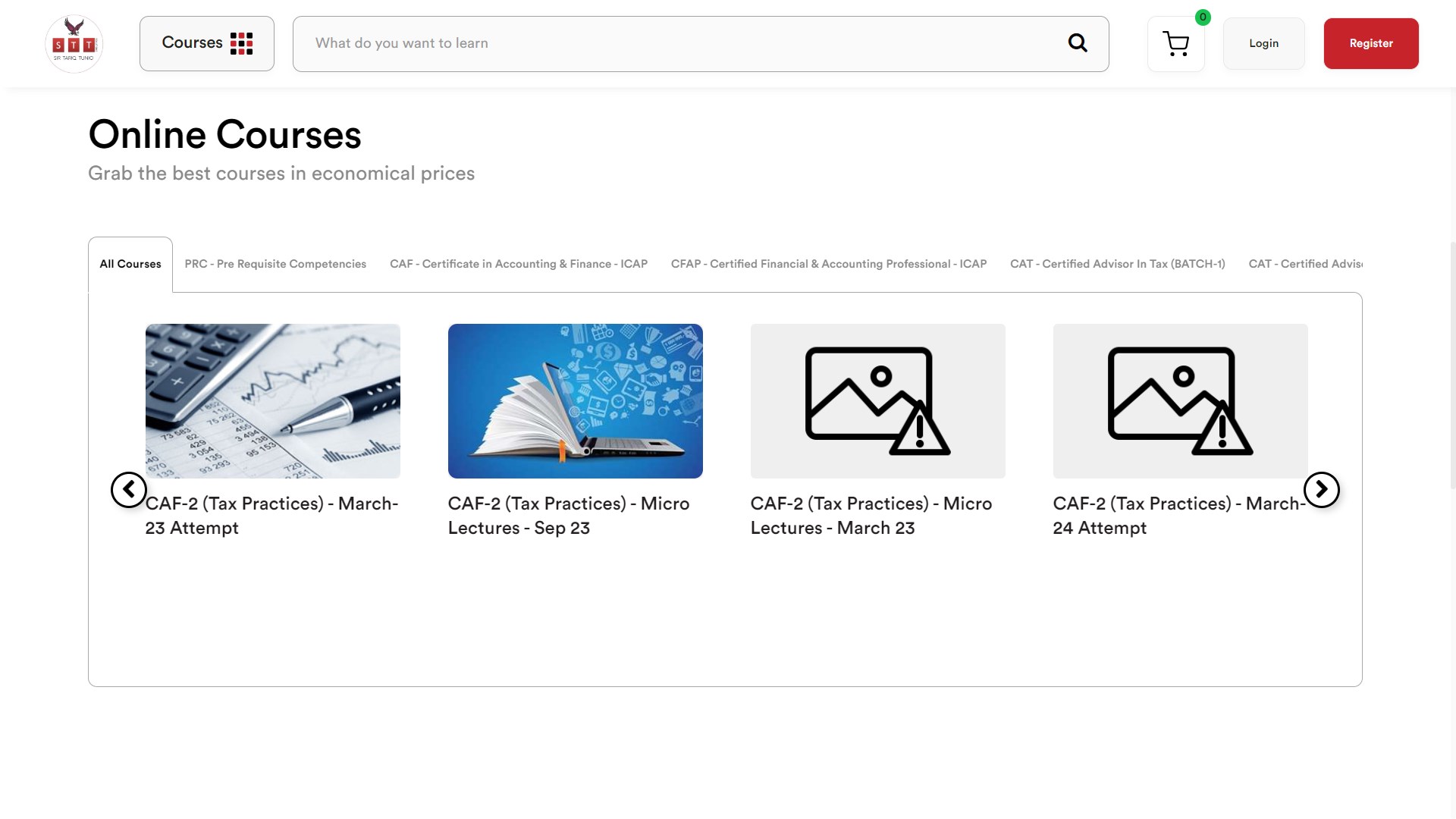Click broken image of Micro Lectures March 23
1456x819 pixels.
[877, 400]
